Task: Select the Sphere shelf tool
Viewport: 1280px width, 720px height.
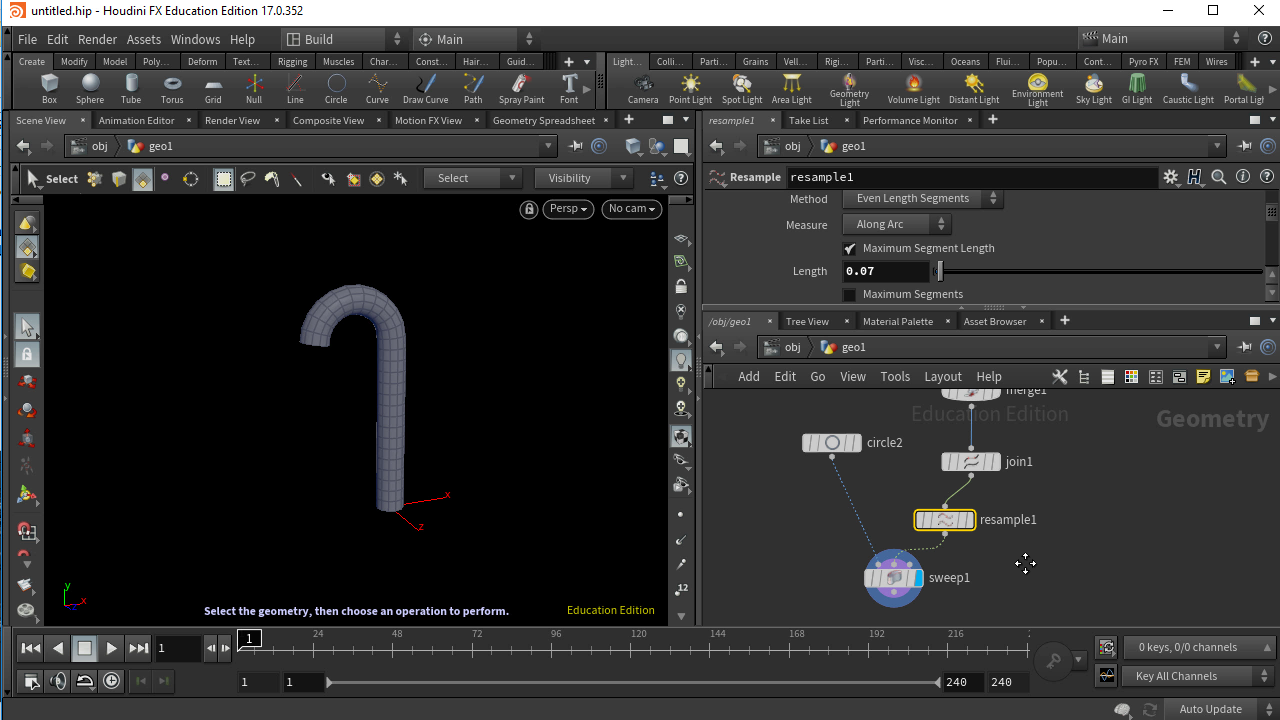Action: coord(90,86)
